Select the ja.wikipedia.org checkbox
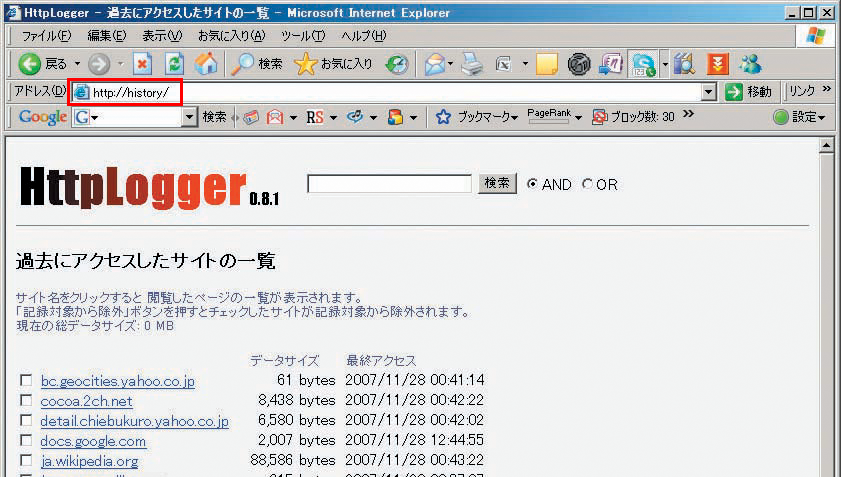This screenshot has height=477, width=841. (x=26, y=460)
